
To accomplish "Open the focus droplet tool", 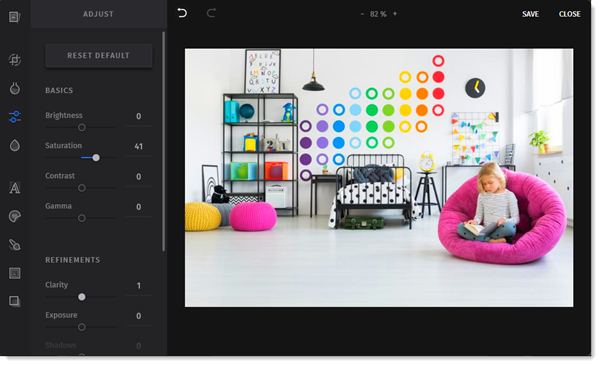I will click(x=15, y=145).
